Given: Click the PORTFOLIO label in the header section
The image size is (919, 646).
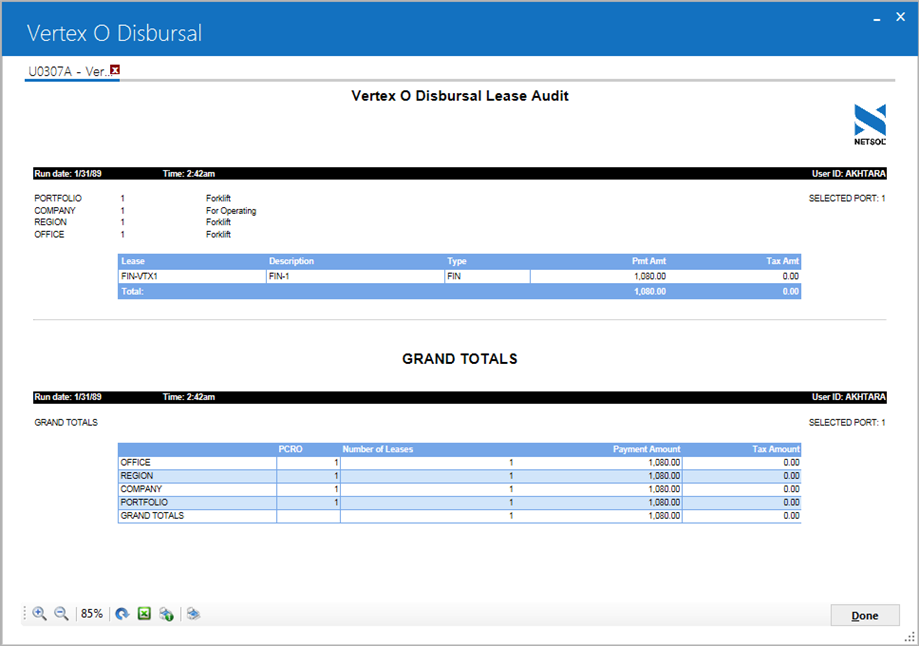Looking at the screenshot, I should coord(58,198).
